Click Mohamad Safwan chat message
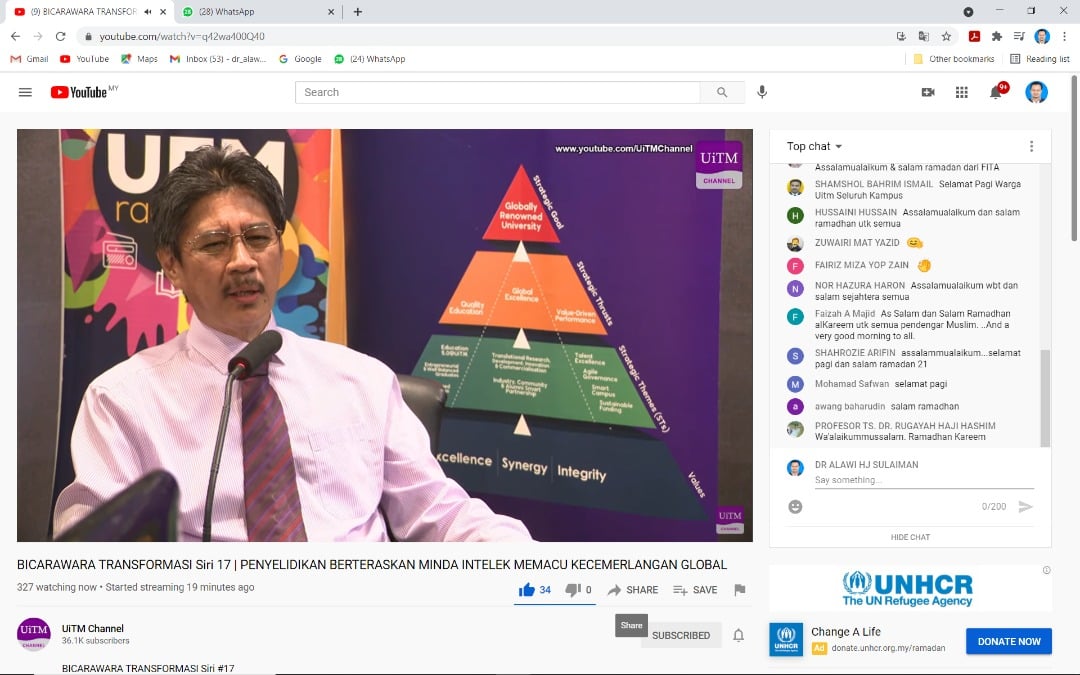 920,384
